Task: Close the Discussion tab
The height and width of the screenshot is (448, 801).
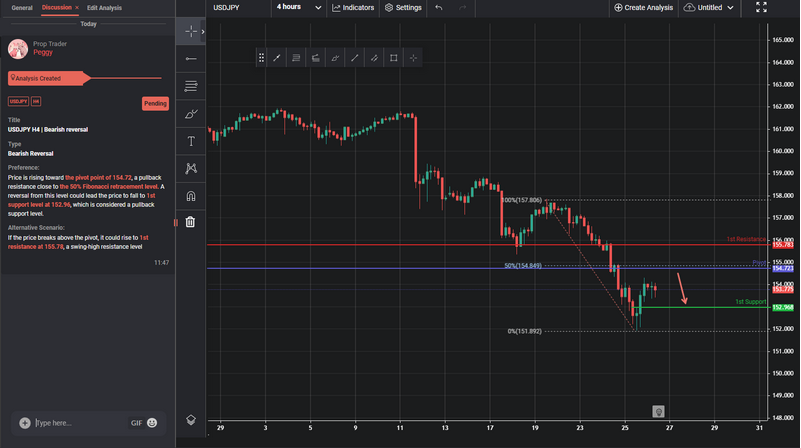Action: [x=77, y=8]
